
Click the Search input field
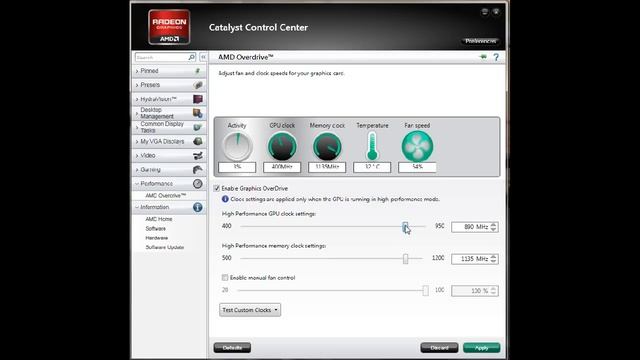click(162, 57)
